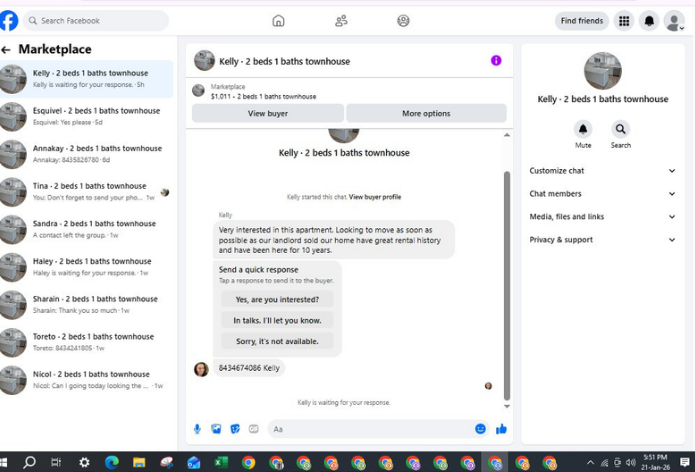Screen dimensions: 695x472
Task: Attach a photo with image icon
Action: pyautogui.click(x=216, y=429)
